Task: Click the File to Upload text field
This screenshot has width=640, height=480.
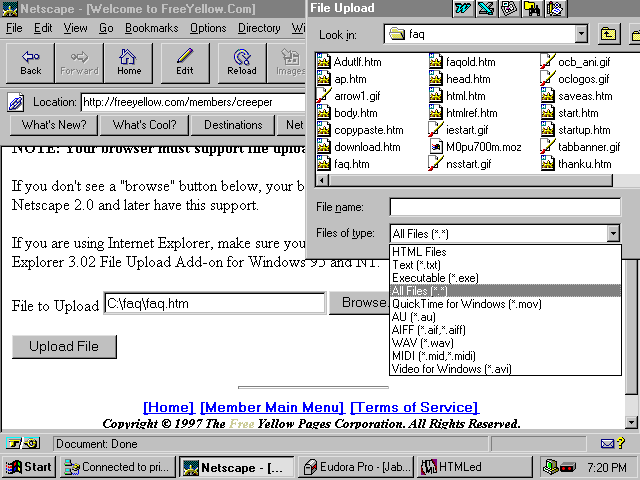Action: click(x=215, y=303)
